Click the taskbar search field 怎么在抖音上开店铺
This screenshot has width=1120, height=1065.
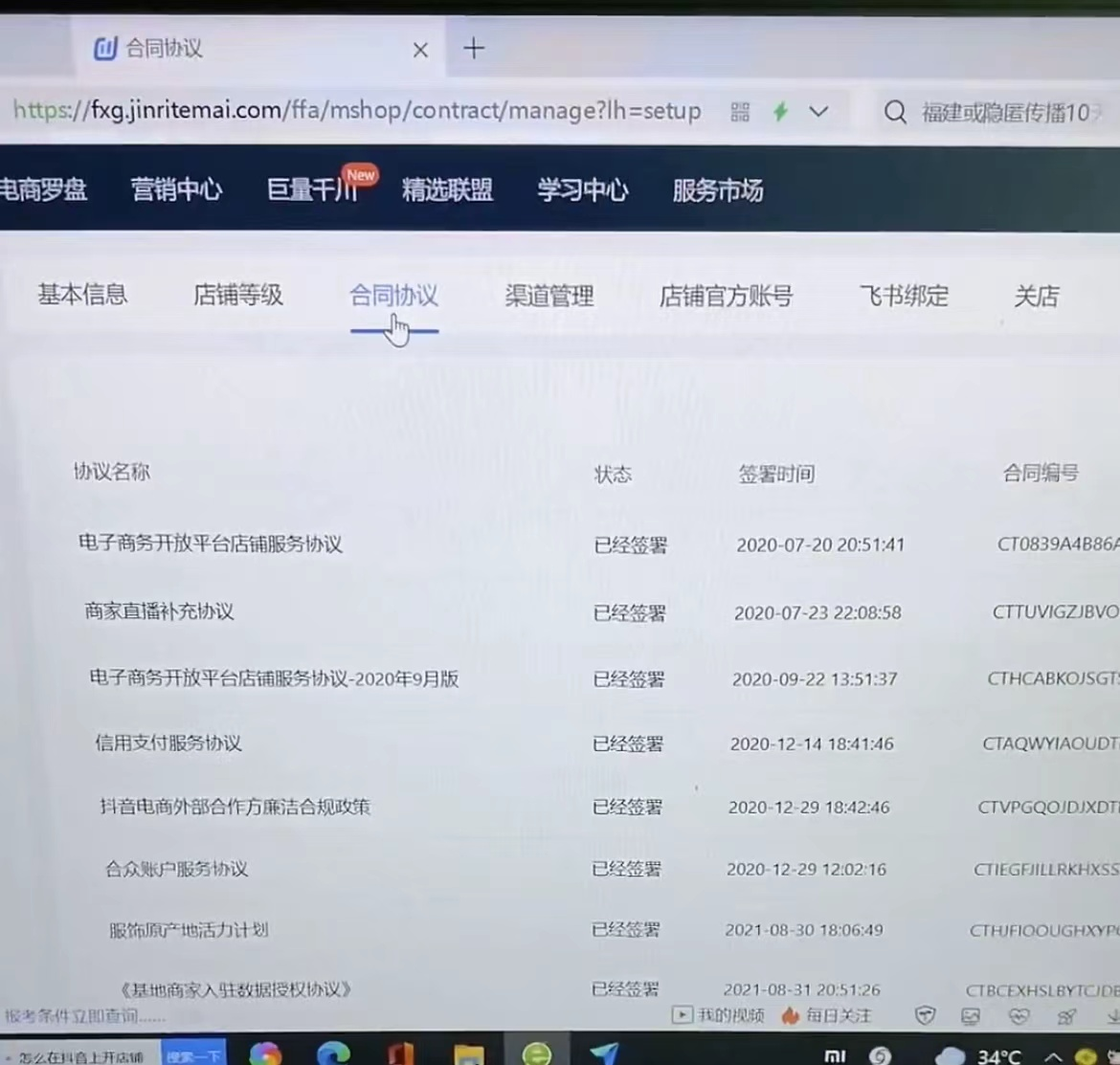pyautogui.click(x=80, y=1056)
